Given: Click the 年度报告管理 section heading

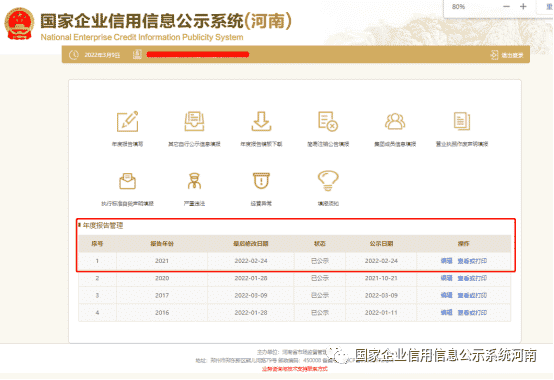Looking at the screenshot, I should [x=103, y=226].
